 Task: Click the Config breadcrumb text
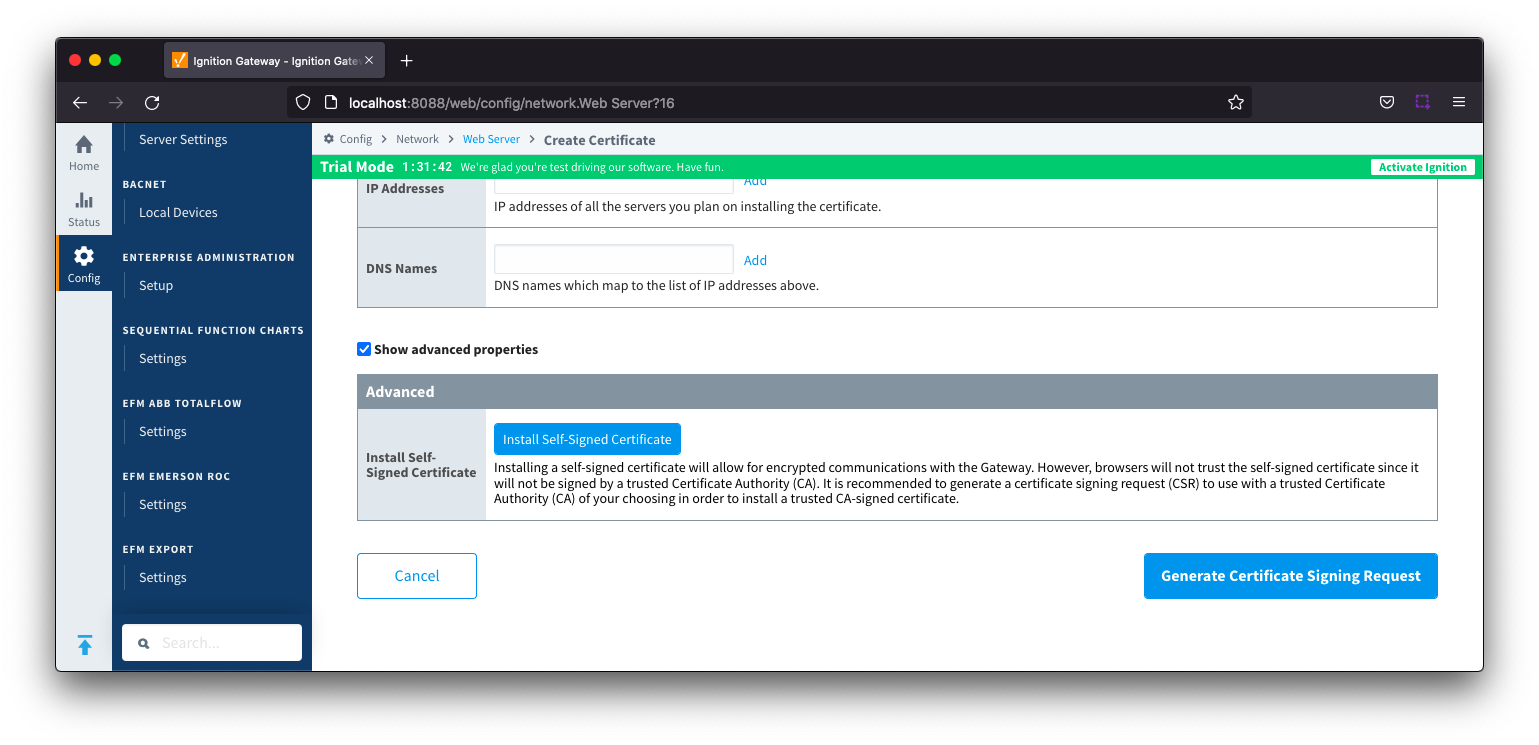pyautogui.click(x=356, y=139)
